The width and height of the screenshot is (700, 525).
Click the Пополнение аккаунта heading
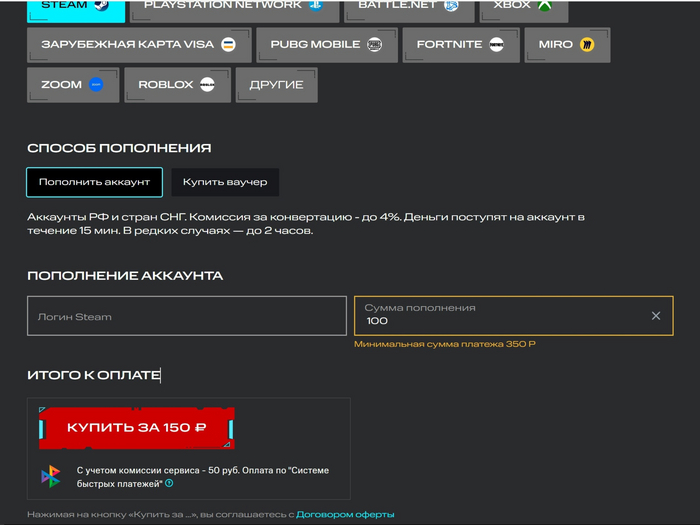[125, 275]
